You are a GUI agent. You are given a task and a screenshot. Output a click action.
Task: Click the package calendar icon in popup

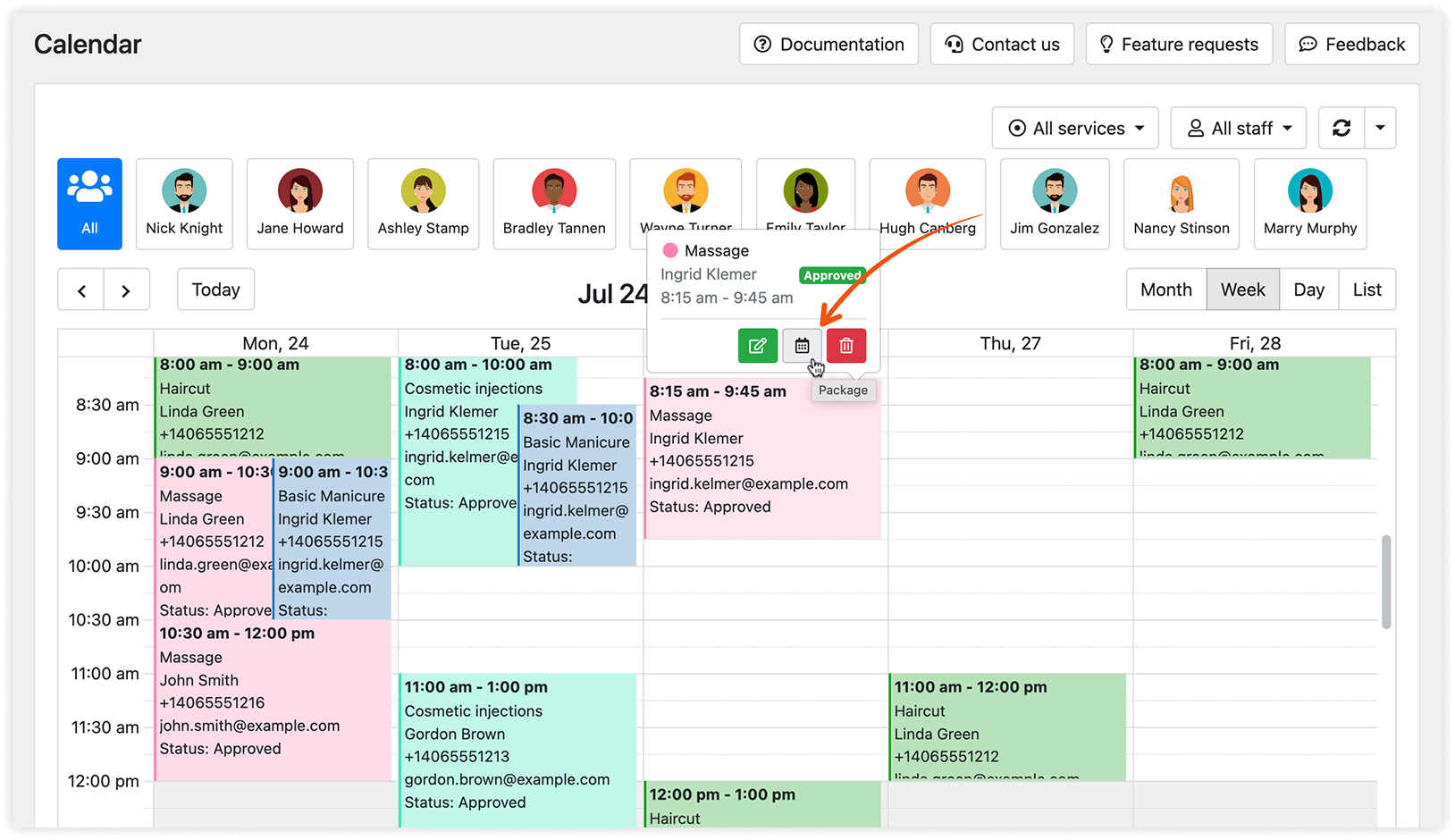pyautogui.click(x=802, y=346)
